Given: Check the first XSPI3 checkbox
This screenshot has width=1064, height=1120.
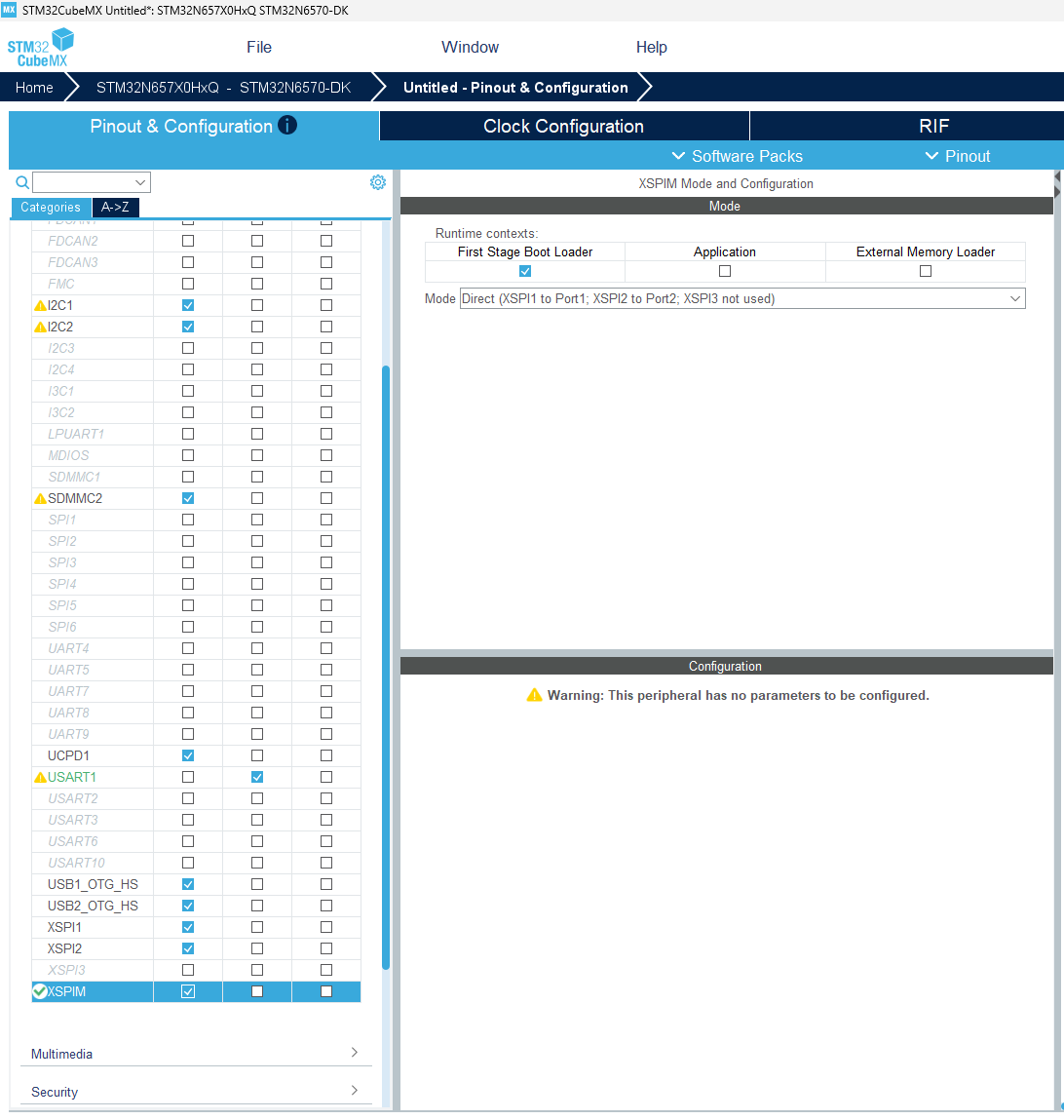Looking at the screenshot, I should click(188, 969).
